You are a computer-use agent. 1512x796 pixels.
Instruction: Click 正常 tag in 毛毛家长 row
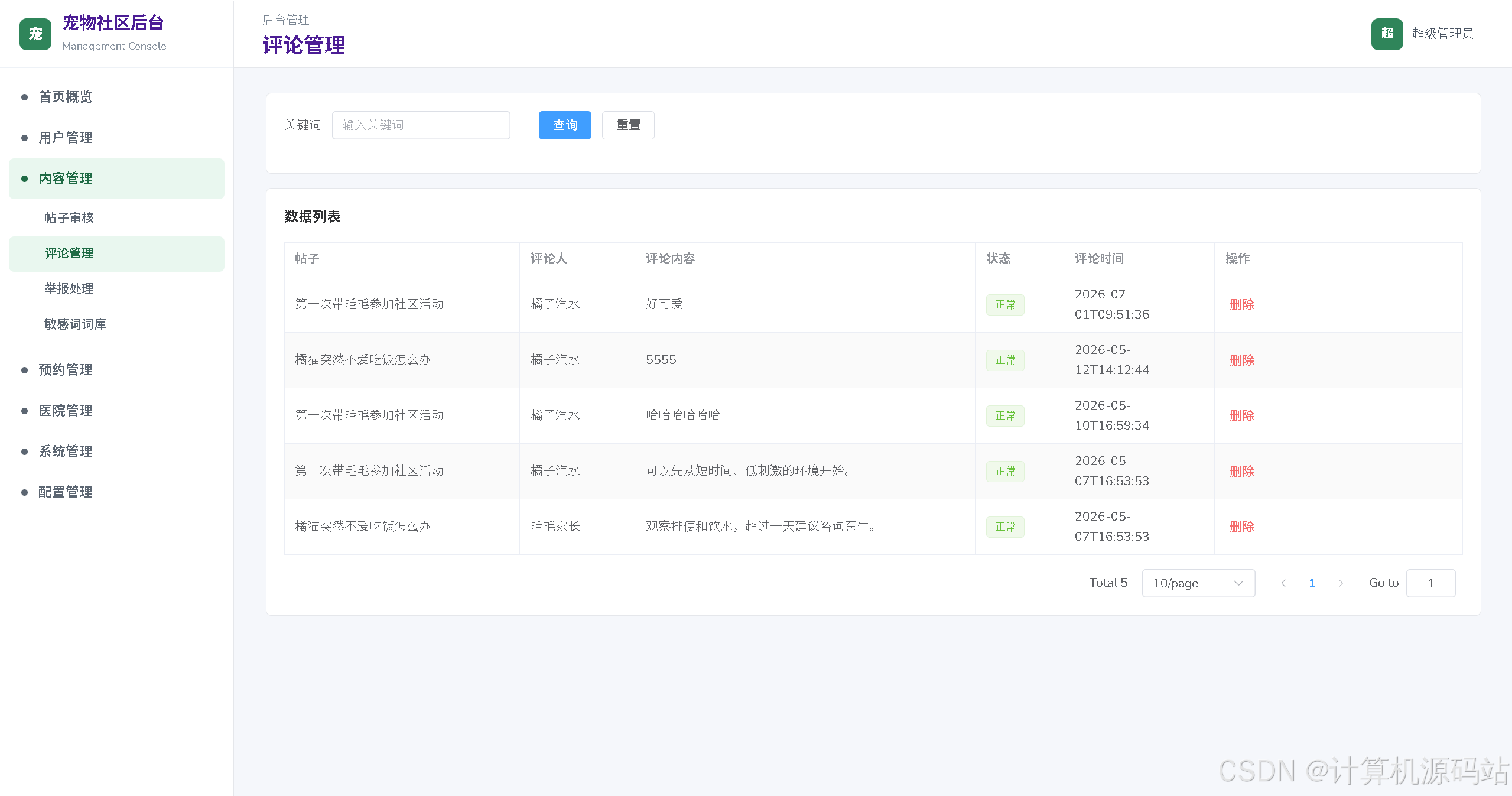1005,527
